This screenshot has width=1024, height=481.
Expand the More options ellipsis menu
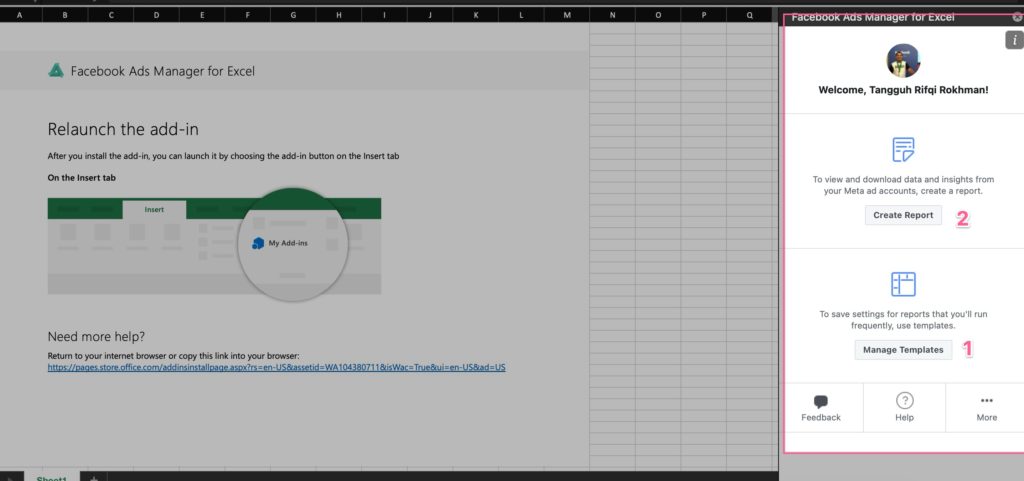coord(986,401)
